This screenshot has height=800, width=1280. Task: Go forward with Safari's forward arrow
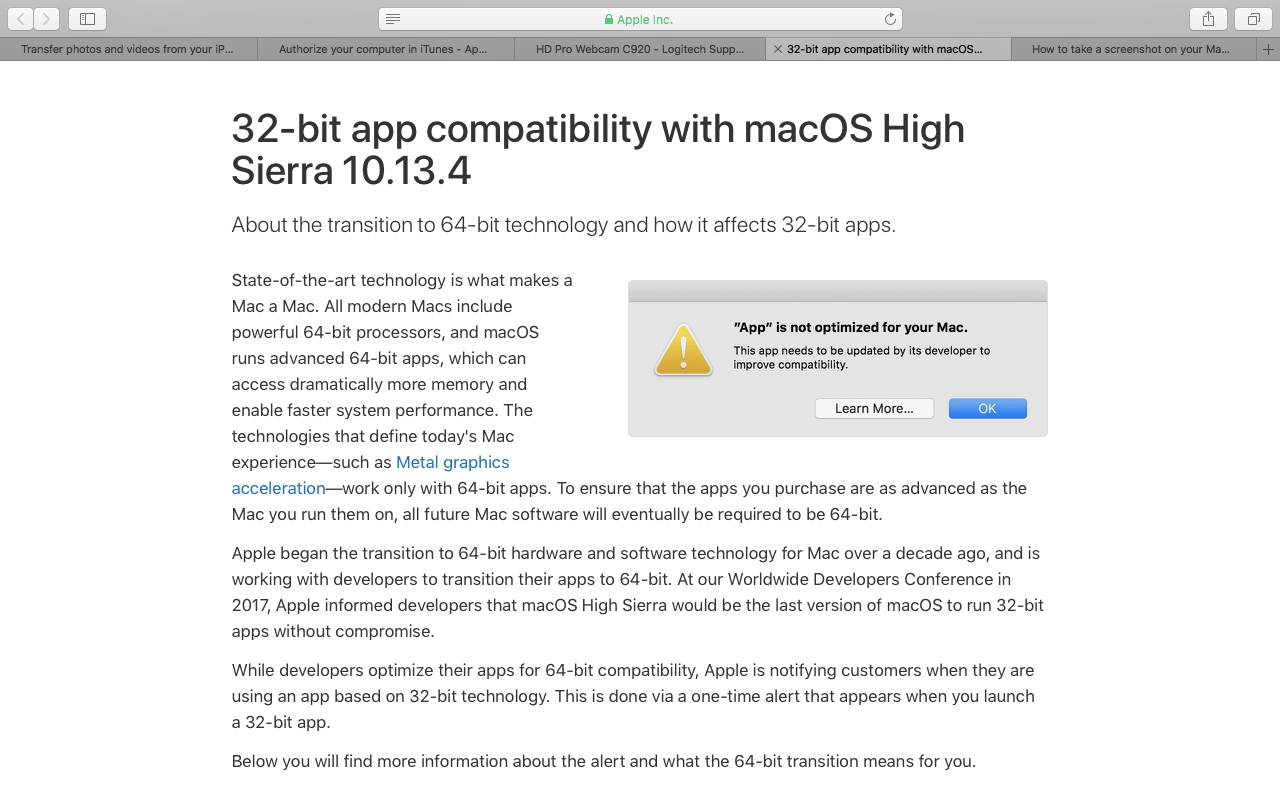pyautogui.click(x=46, y=19)
